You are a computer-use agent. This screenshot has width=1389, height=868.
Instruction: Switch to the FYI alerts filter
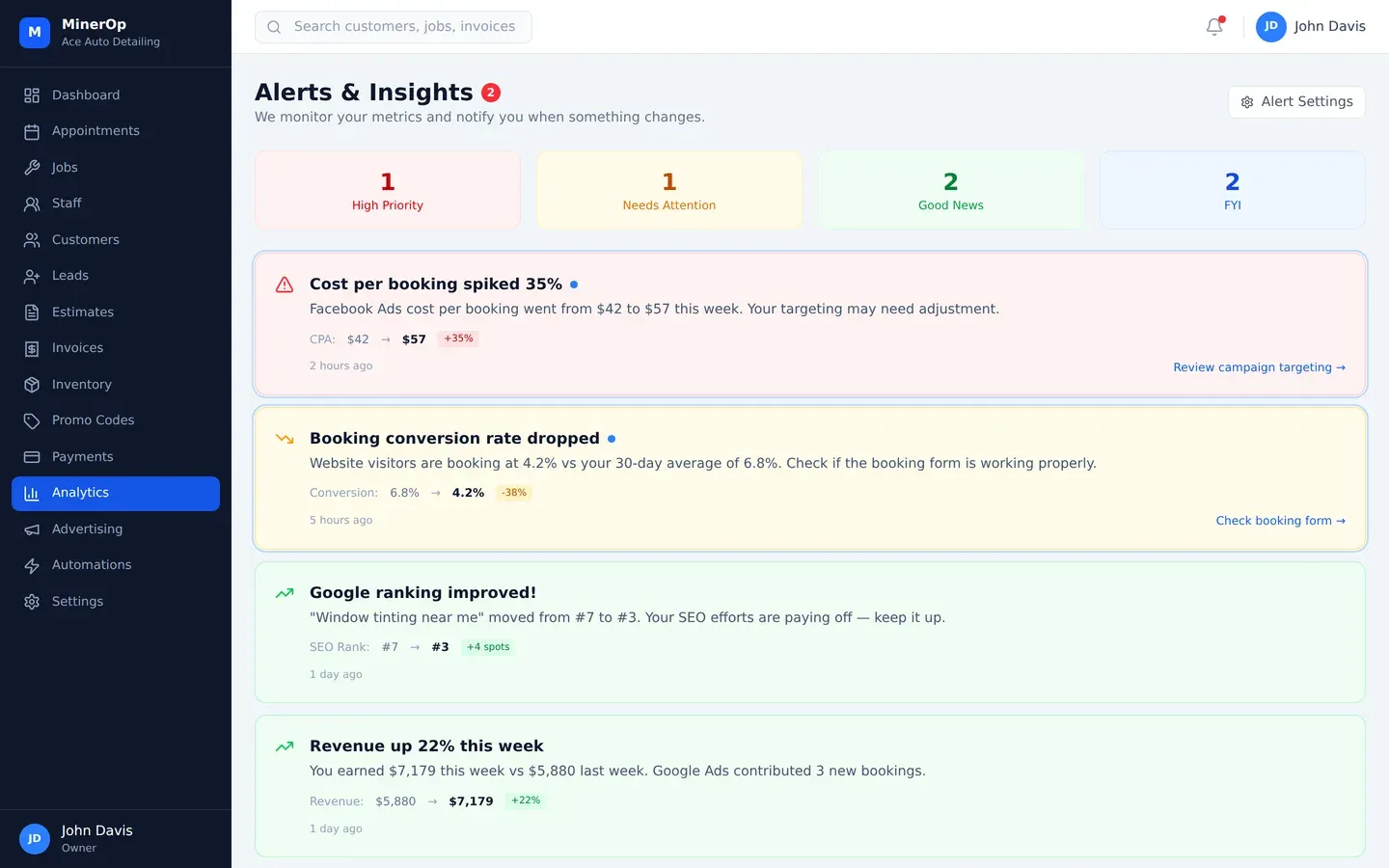point(1232,190)
